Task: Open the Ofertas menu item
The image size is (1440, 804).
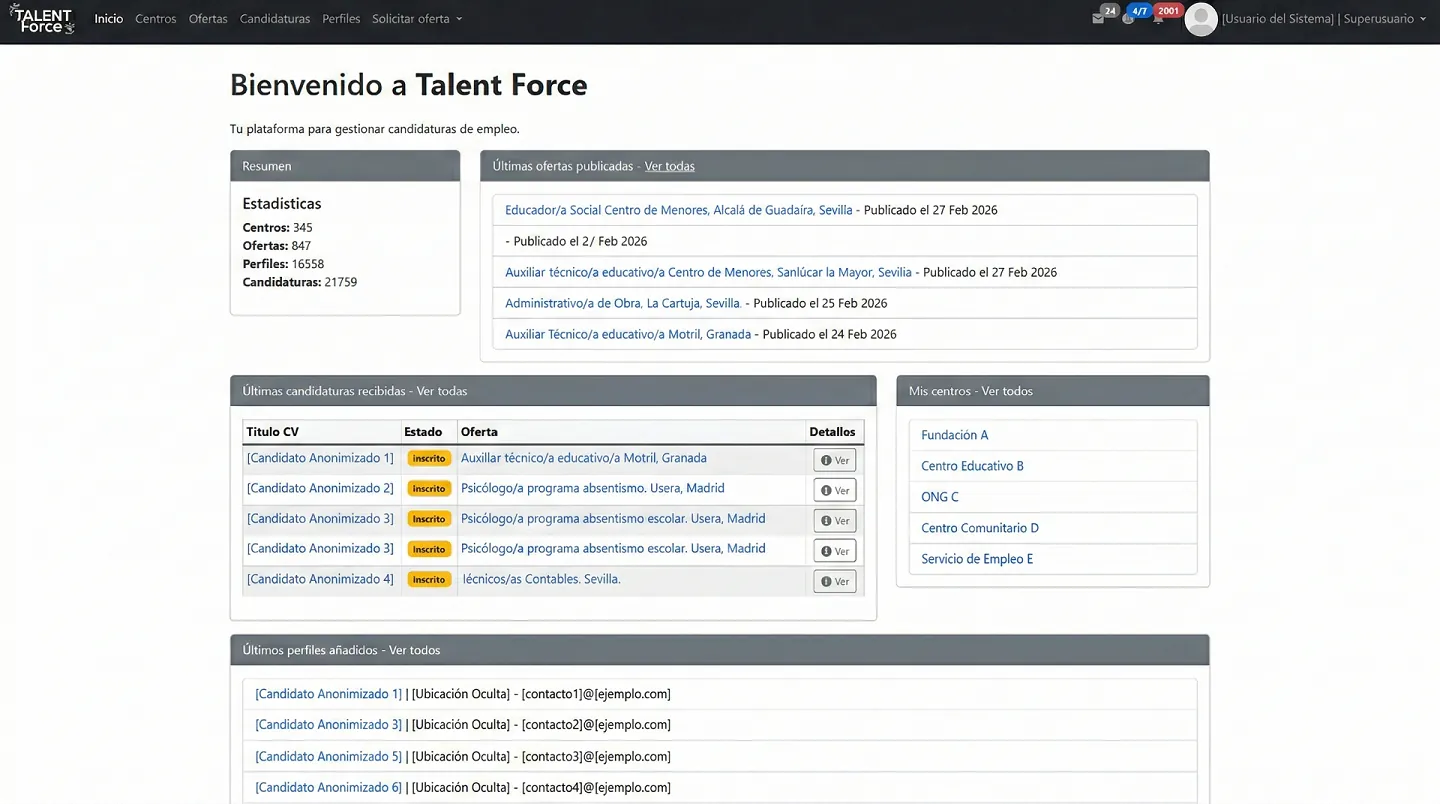Action: [x=208, y=19]
